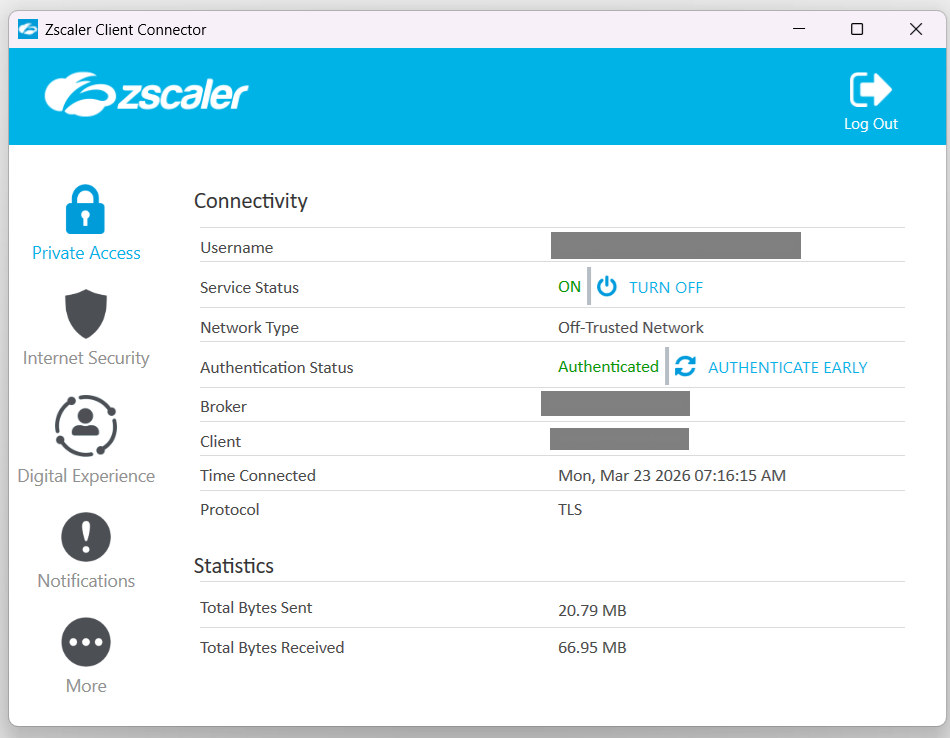The height and width of the screenshot is (738, 950).
Task: Close the Zscaler Client Connector window
Action: [916, 29]
